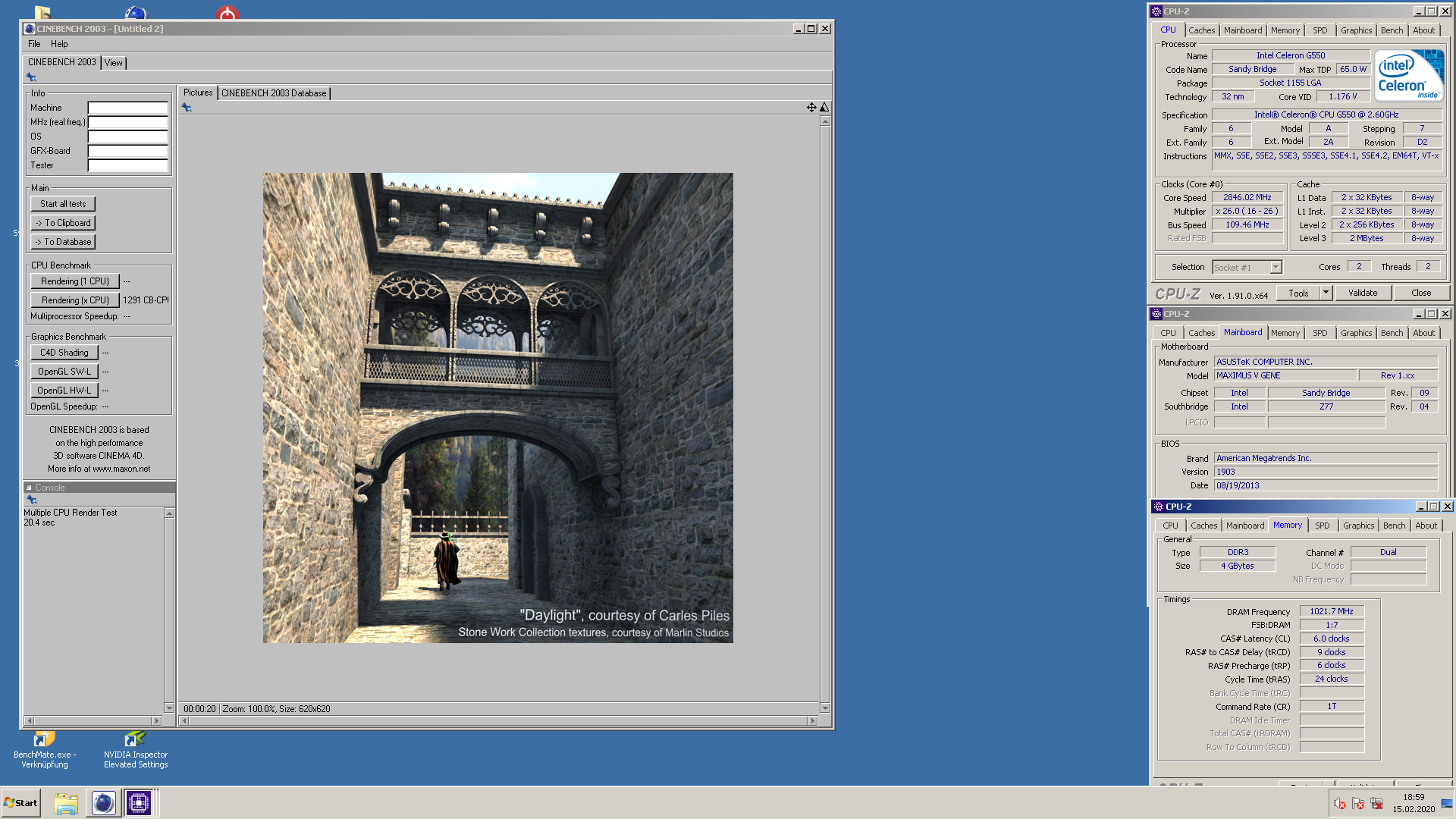The width and height of the screenshot is (1456, 819).
Task: Click the Machine input field
Action: tap(127, 108)
